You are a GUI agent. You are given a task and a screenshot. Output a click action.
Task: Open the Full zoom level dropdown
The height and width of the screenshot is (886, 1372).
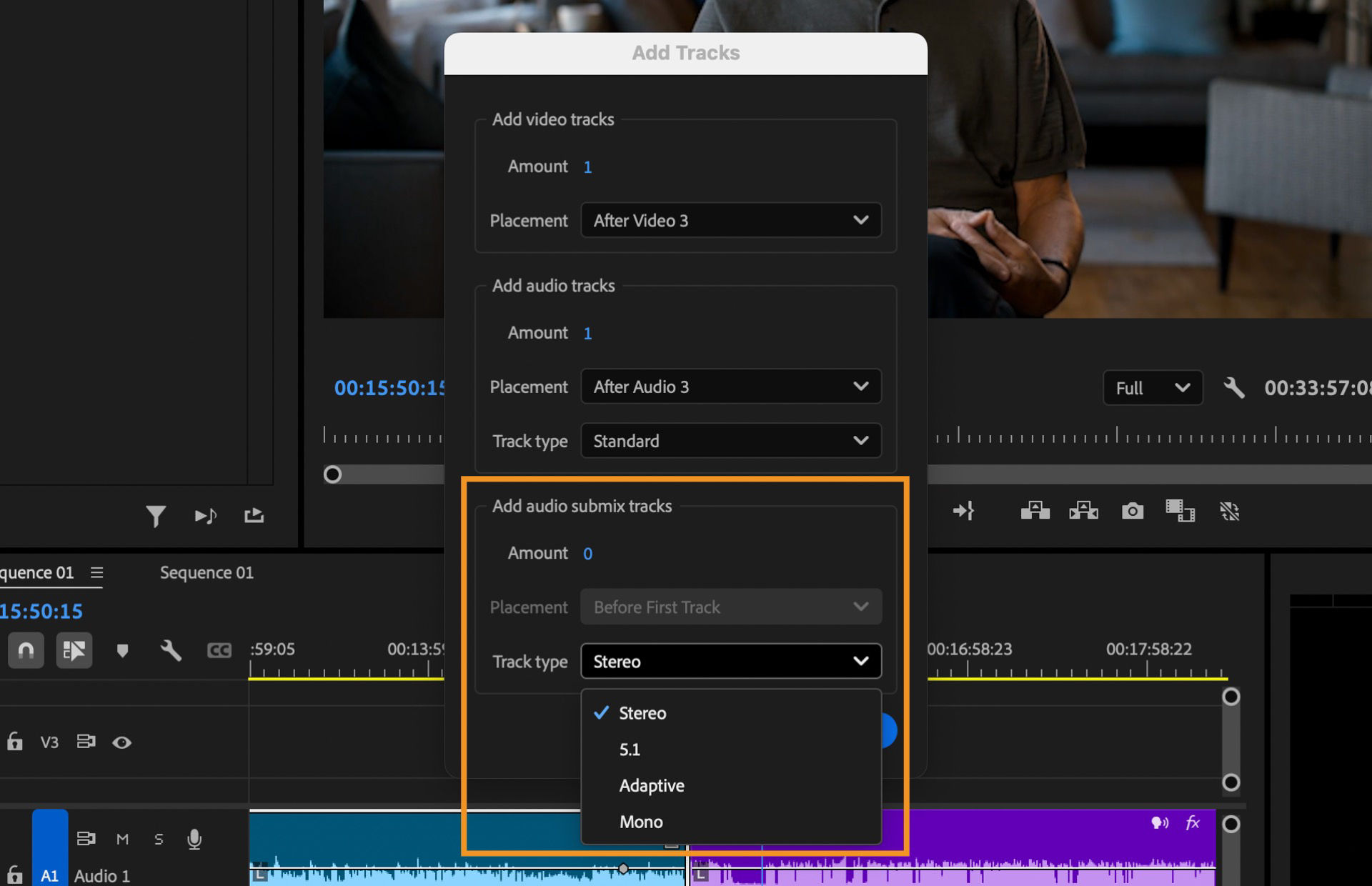pyautogui.click(x=1152, y=388)
